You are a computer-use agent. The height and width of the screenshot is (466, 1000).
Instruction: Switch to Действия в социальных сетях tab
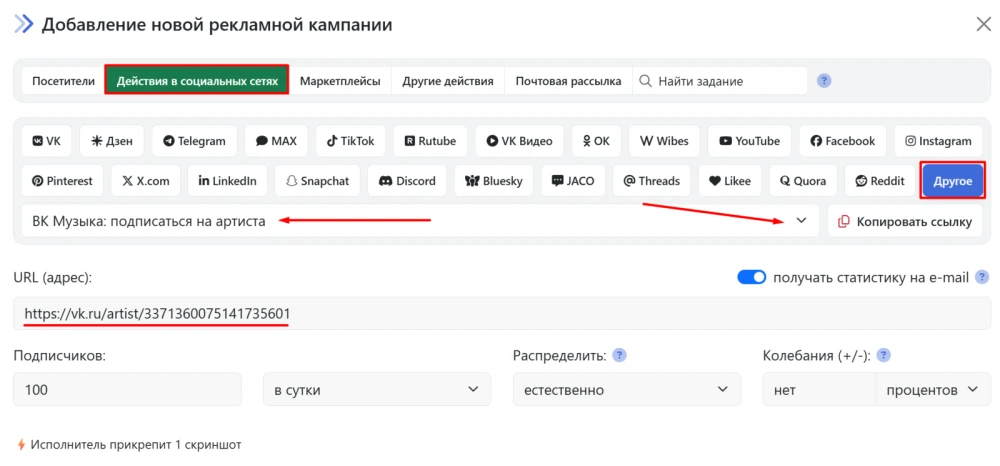[x=197, y=81]
